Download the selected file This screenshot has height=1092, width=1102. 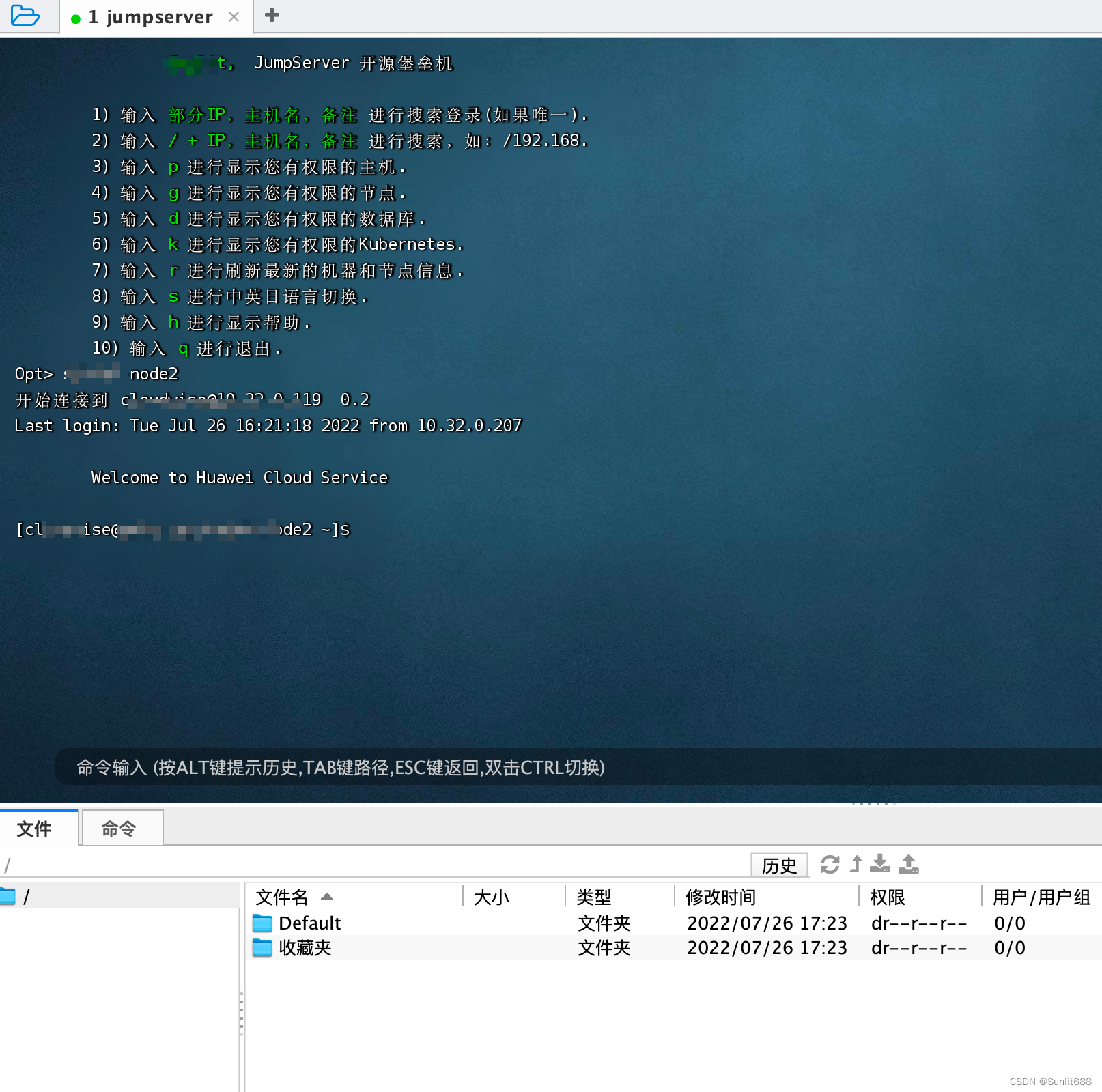(x=879, y=864)
